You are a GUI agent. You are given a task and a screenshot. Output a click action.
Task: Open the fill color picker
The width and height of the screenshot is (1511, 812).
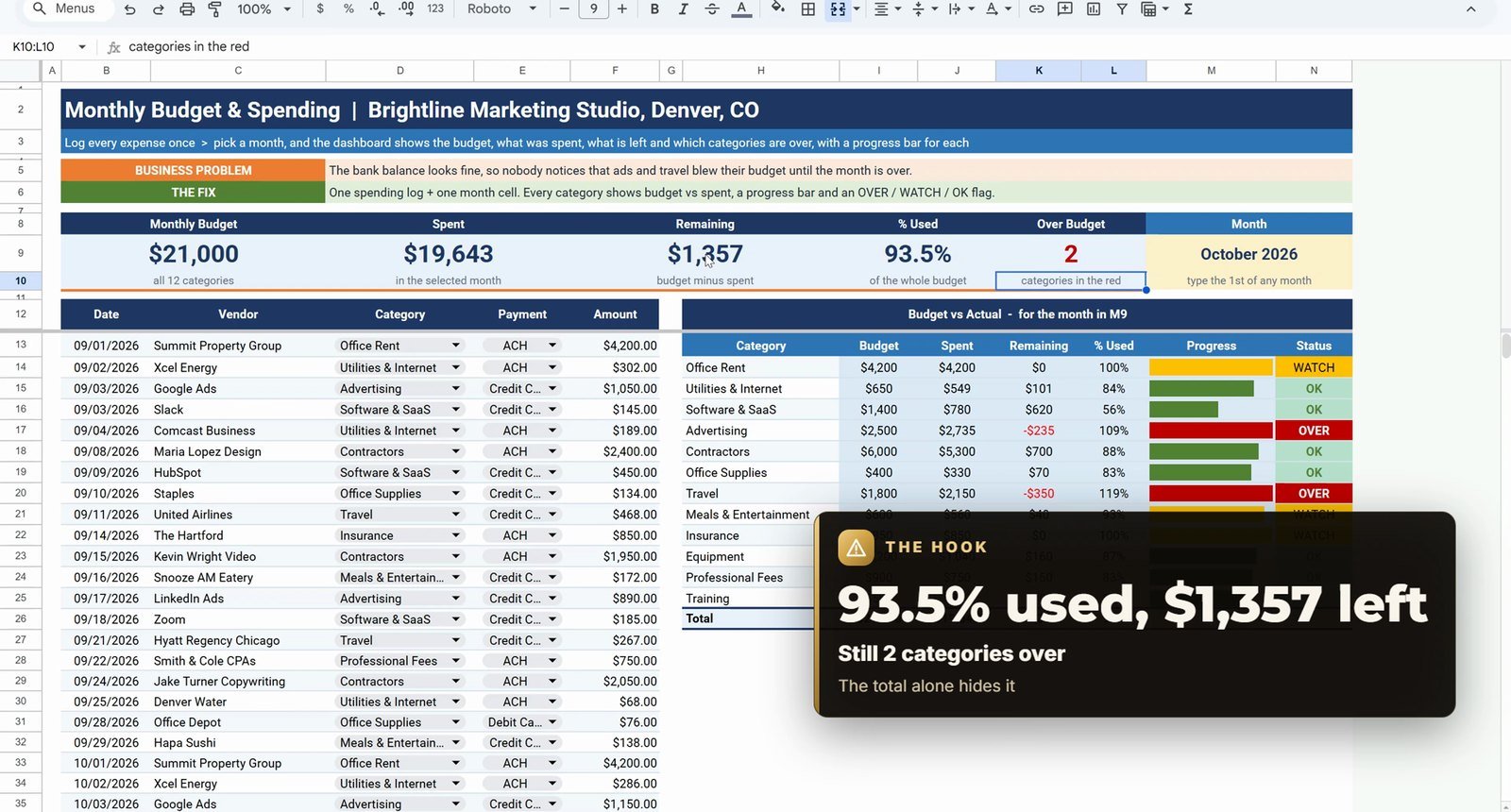[777, 8]
